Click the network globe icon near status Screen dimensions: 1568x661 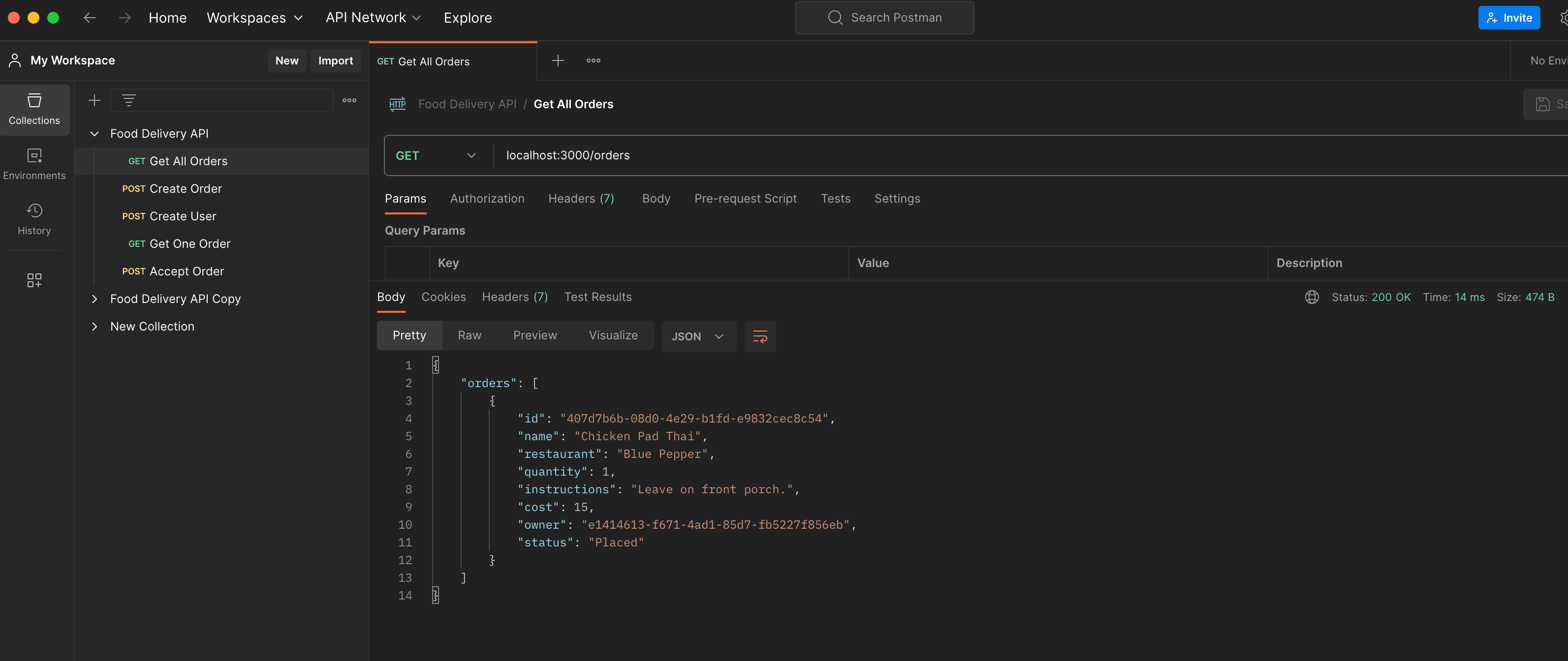(x=1311, y=297)
